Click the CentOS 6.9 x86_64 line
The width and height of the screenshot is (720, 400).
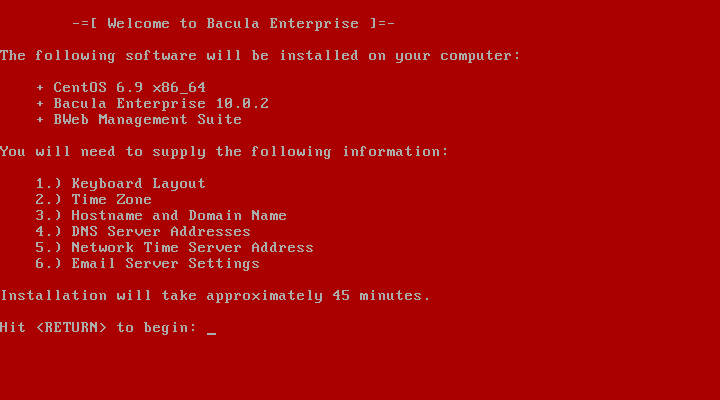129,87
